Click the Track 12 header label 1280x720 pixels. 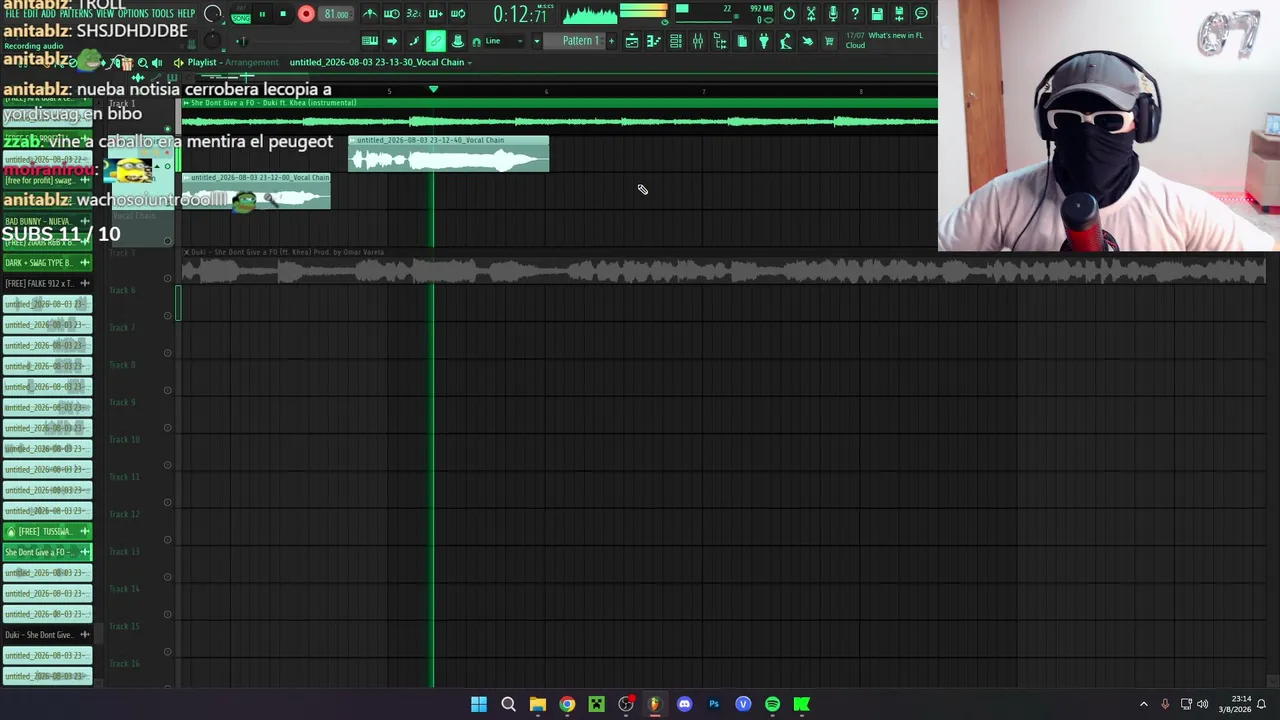point(125,514)
